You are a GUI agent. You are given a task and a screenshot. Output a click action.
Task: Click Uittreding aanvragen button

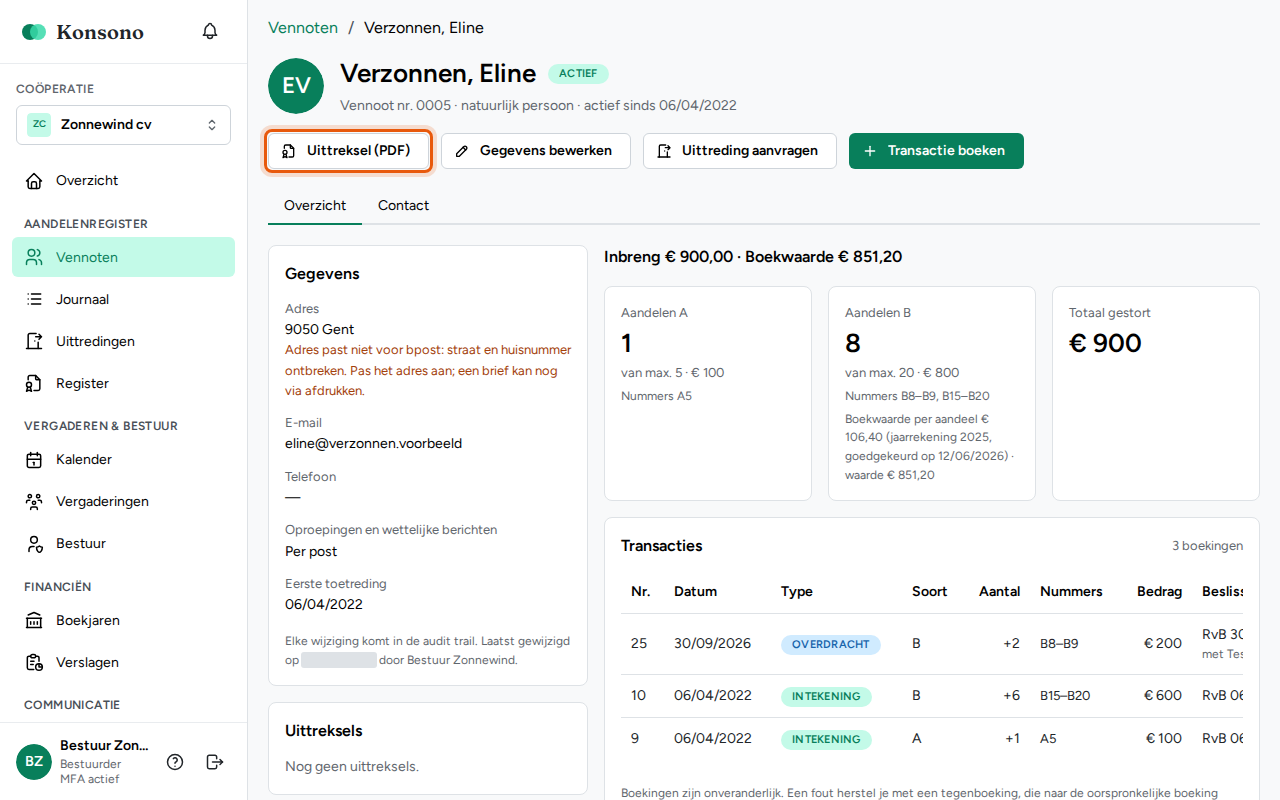[739, 151]
